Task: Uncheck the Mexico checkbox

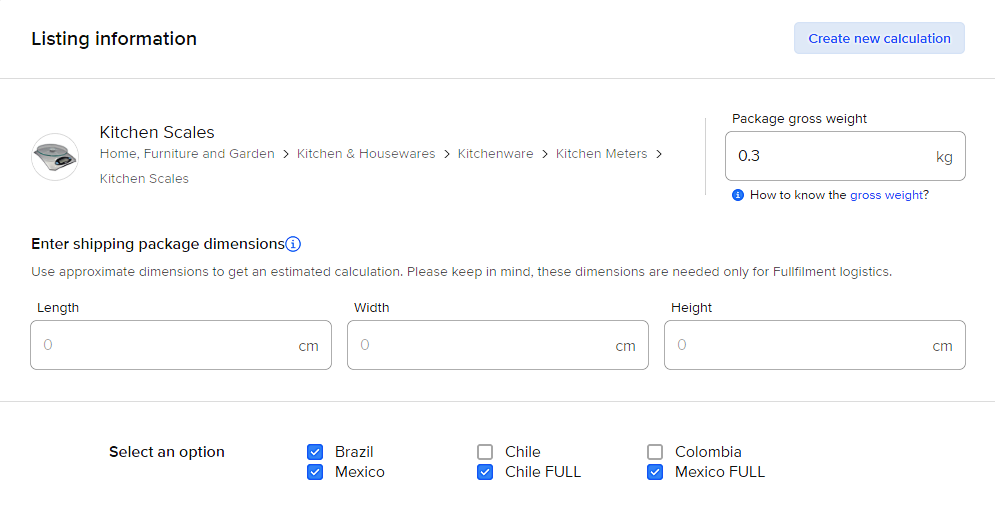Action: tap(315, 472)
